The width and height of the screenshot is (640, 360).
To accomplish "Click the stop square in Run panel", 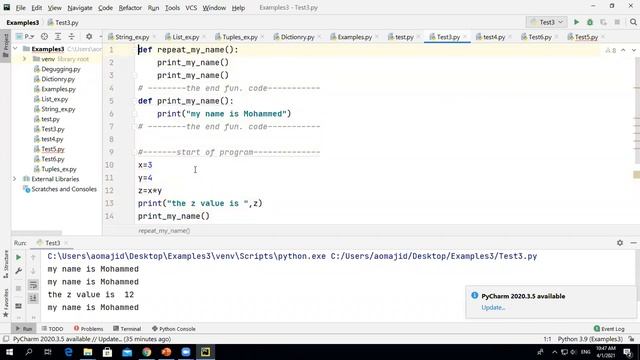I will click(x=18, y=288).
